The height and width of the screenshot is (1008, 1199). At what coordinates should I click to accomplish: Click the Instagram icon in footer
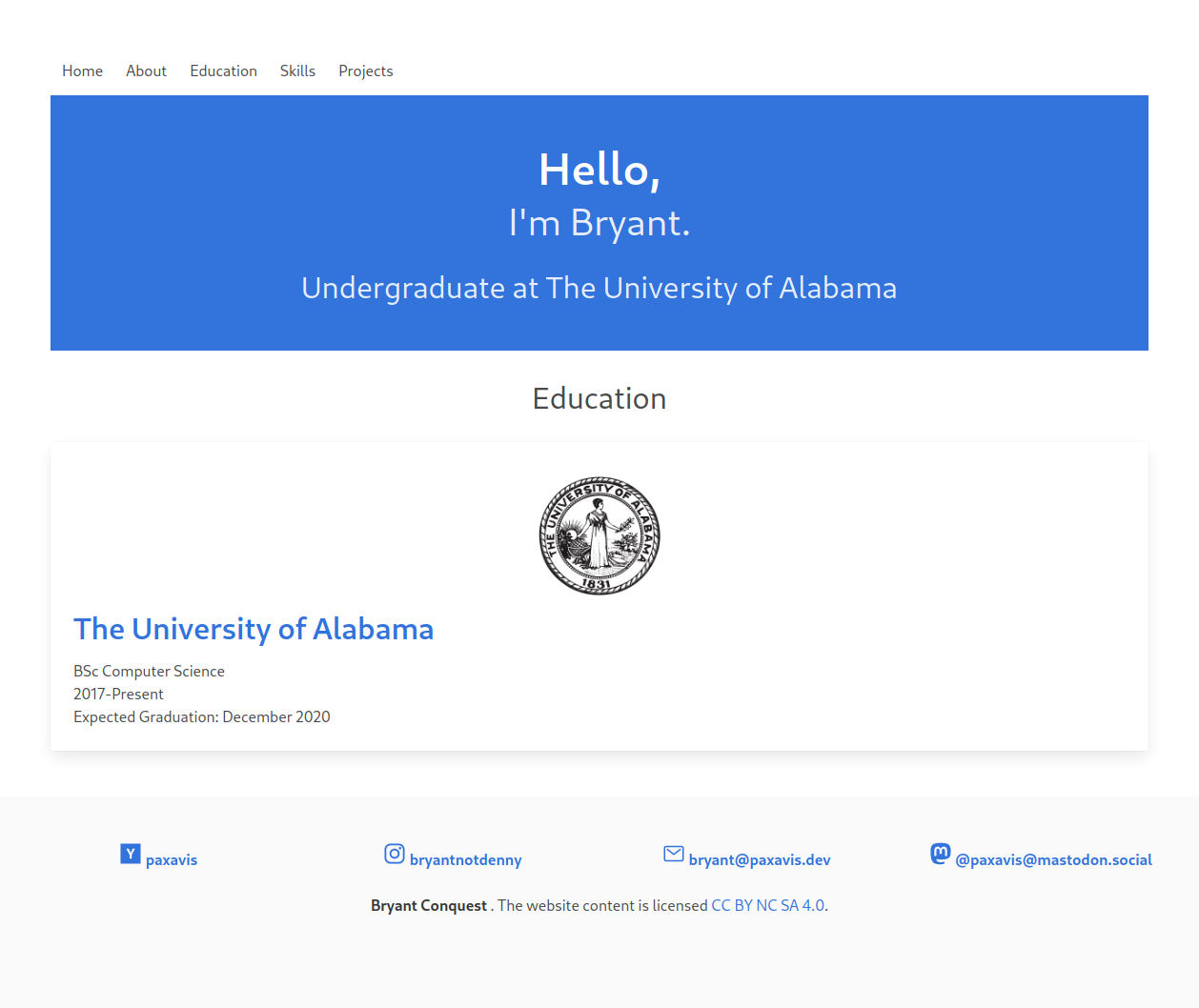pyautogui.click(x=395, y=854)
